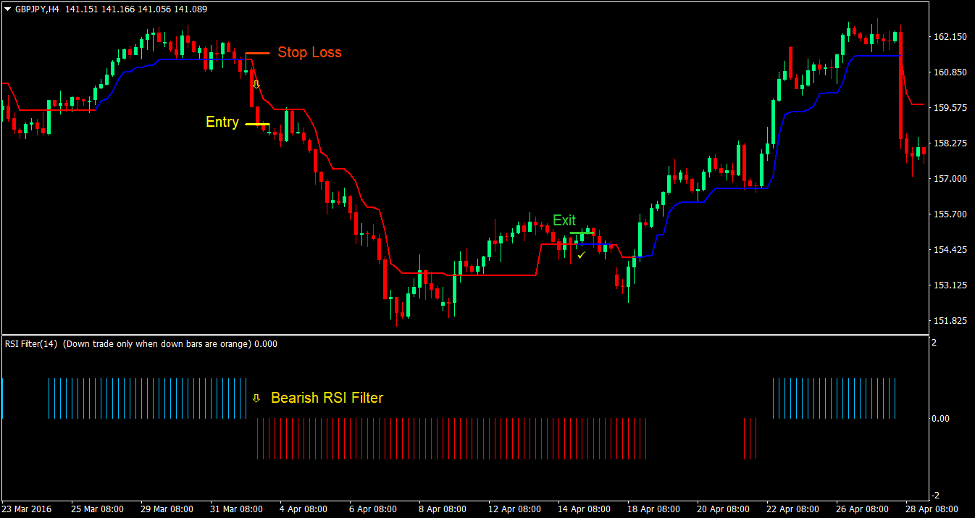Click the 12 Apr 08:00 time label

[x=515, y=509]
